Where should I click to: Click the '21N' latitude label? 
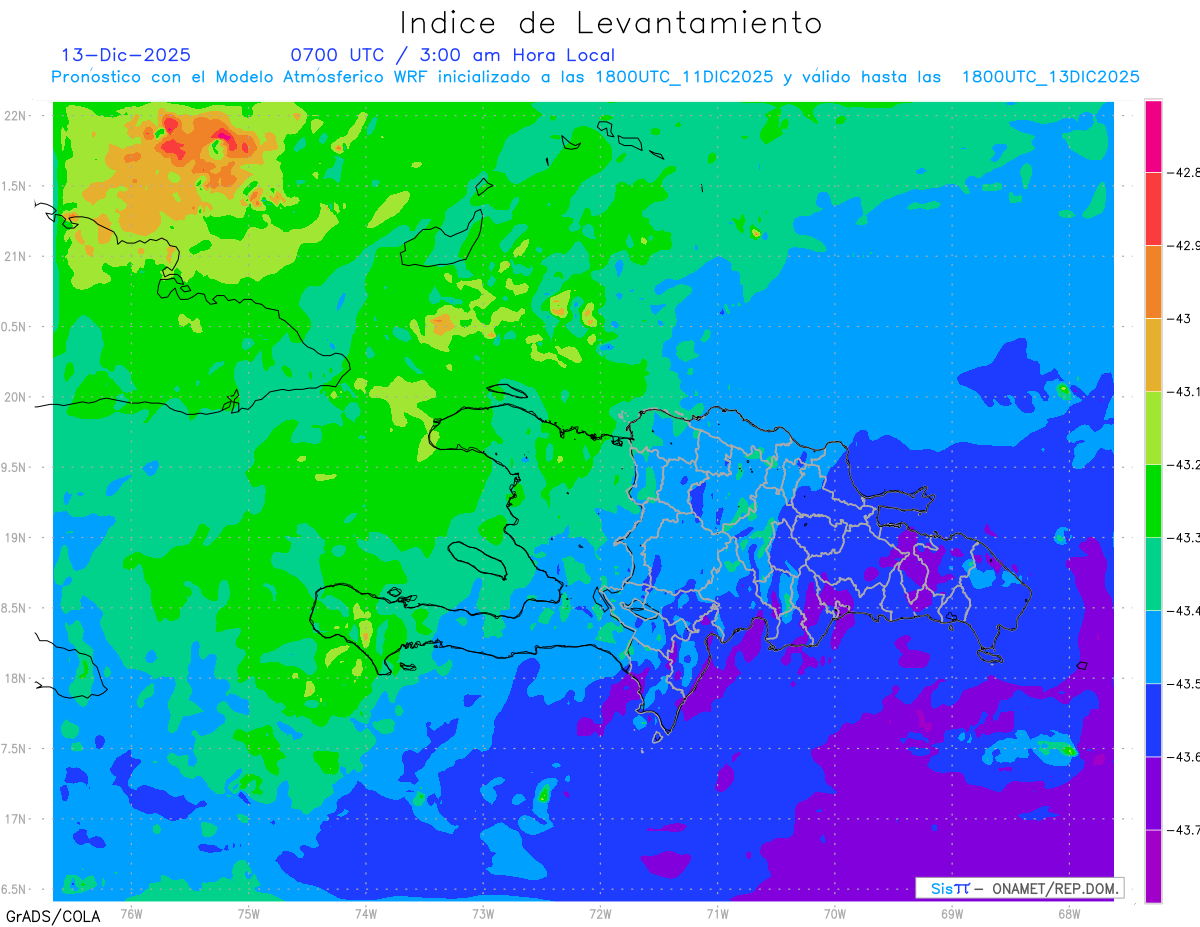point(15,256)
